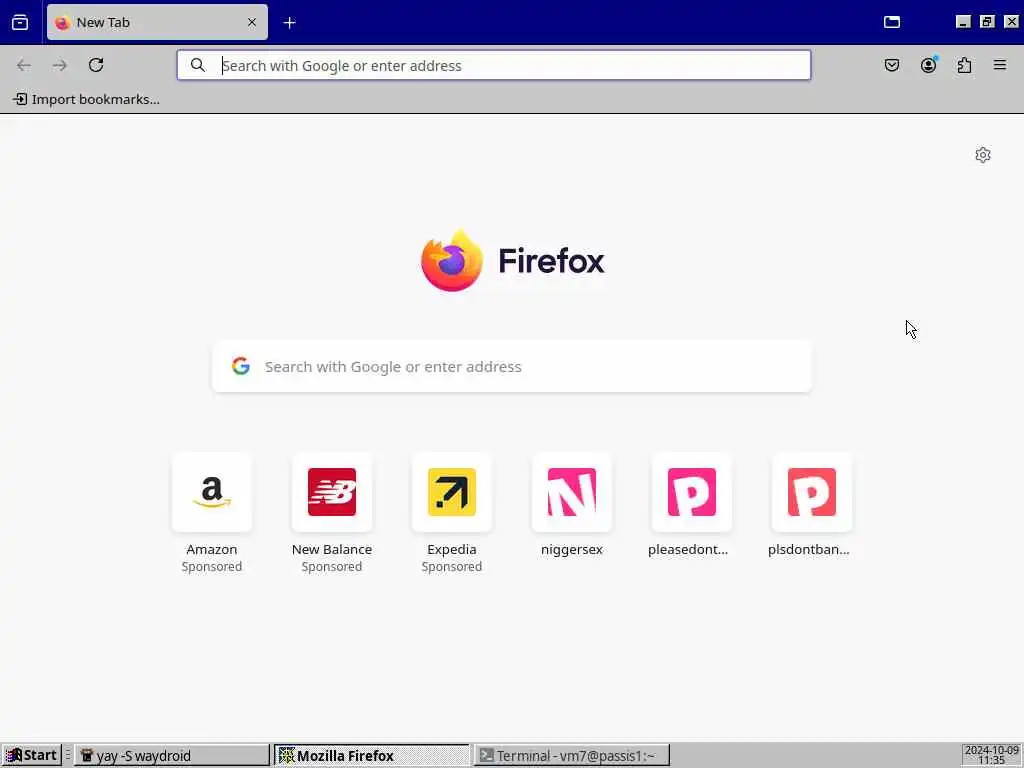The width and height of the screenshot is (1024, 768).
Task: Click the taskbar clock date
Action: (991, 755)
